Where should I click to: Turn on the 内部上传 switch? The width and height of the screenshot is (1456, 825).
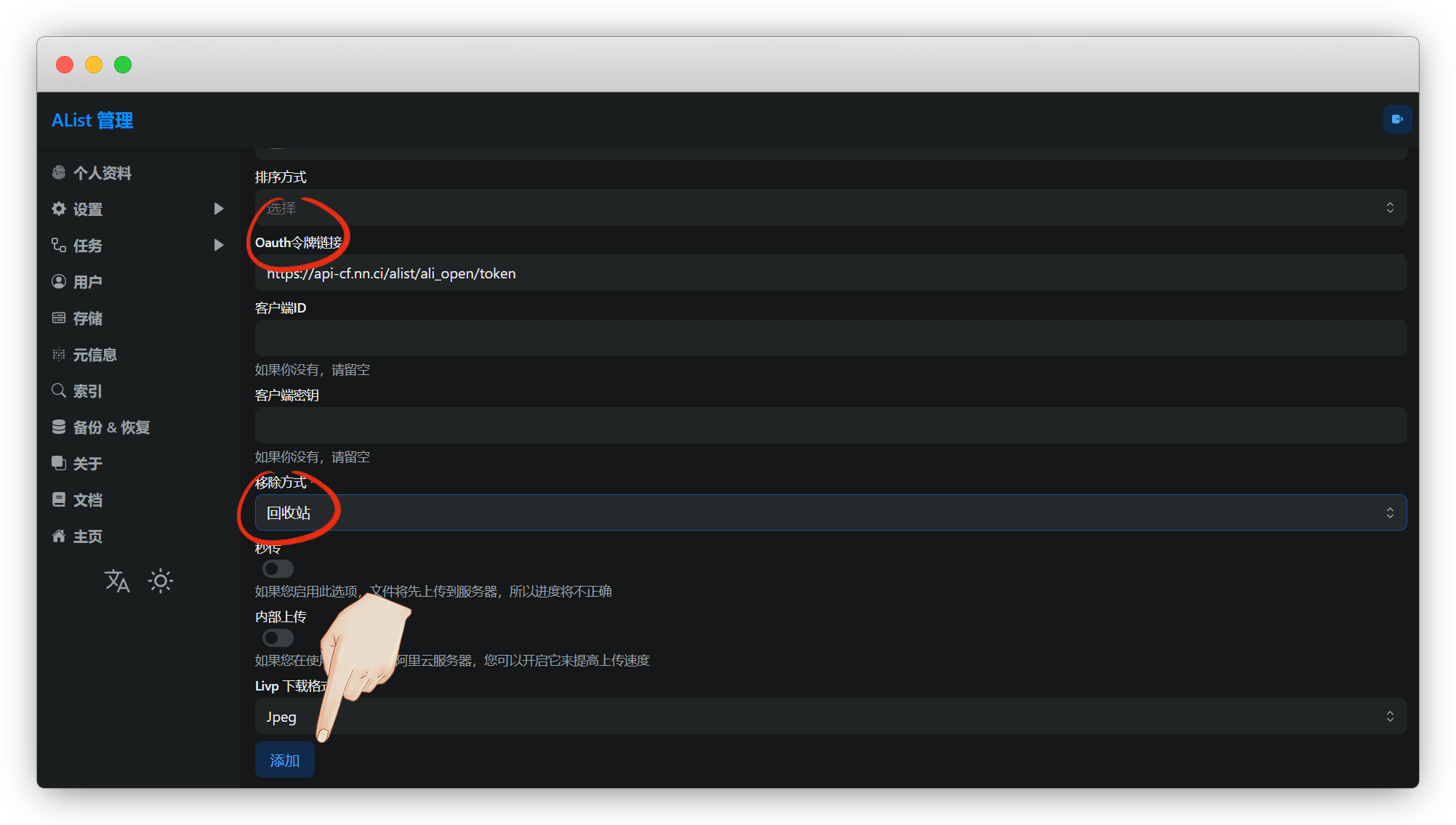click(x=278, y=637)
